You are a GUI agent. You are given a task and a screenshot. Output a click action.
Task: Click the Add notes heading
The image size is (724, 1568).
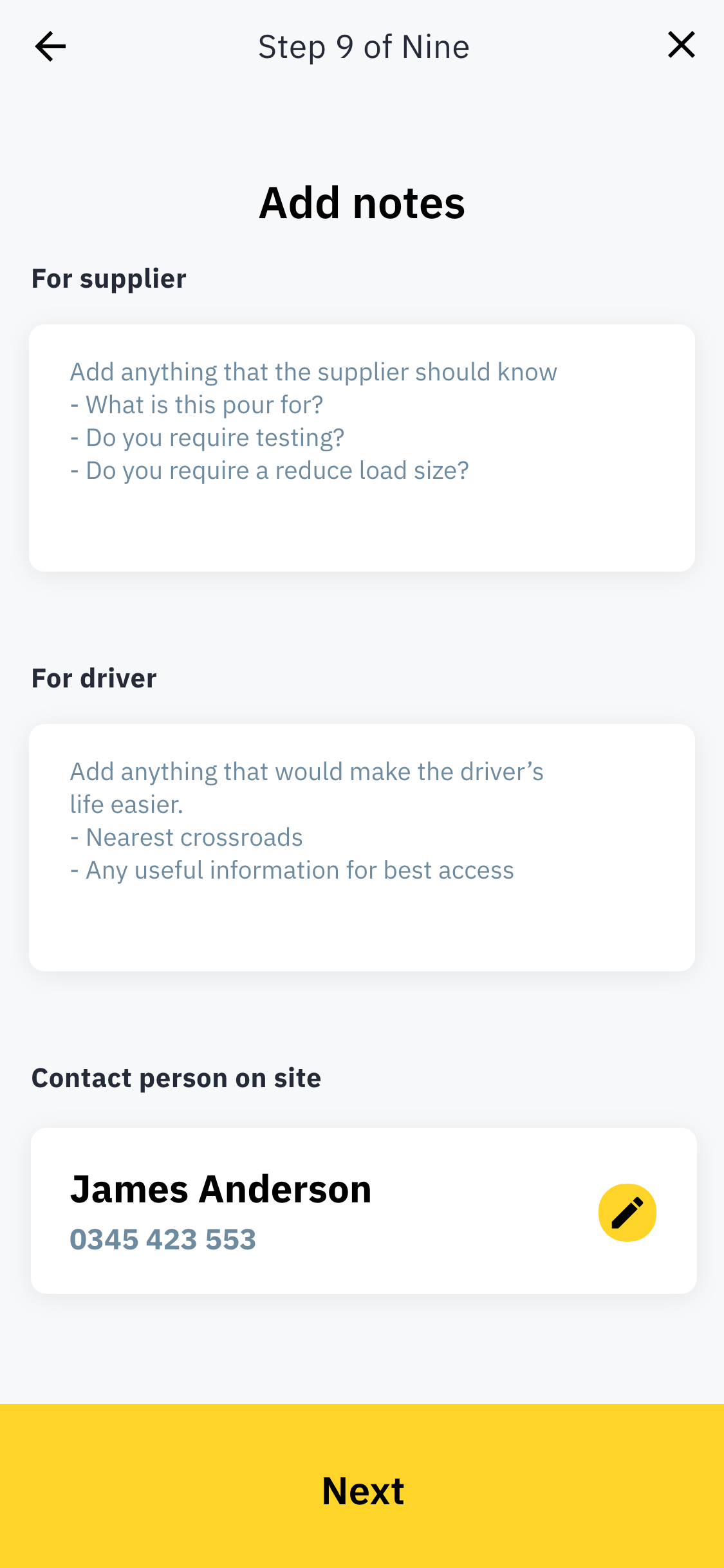[x=362, y=203]
